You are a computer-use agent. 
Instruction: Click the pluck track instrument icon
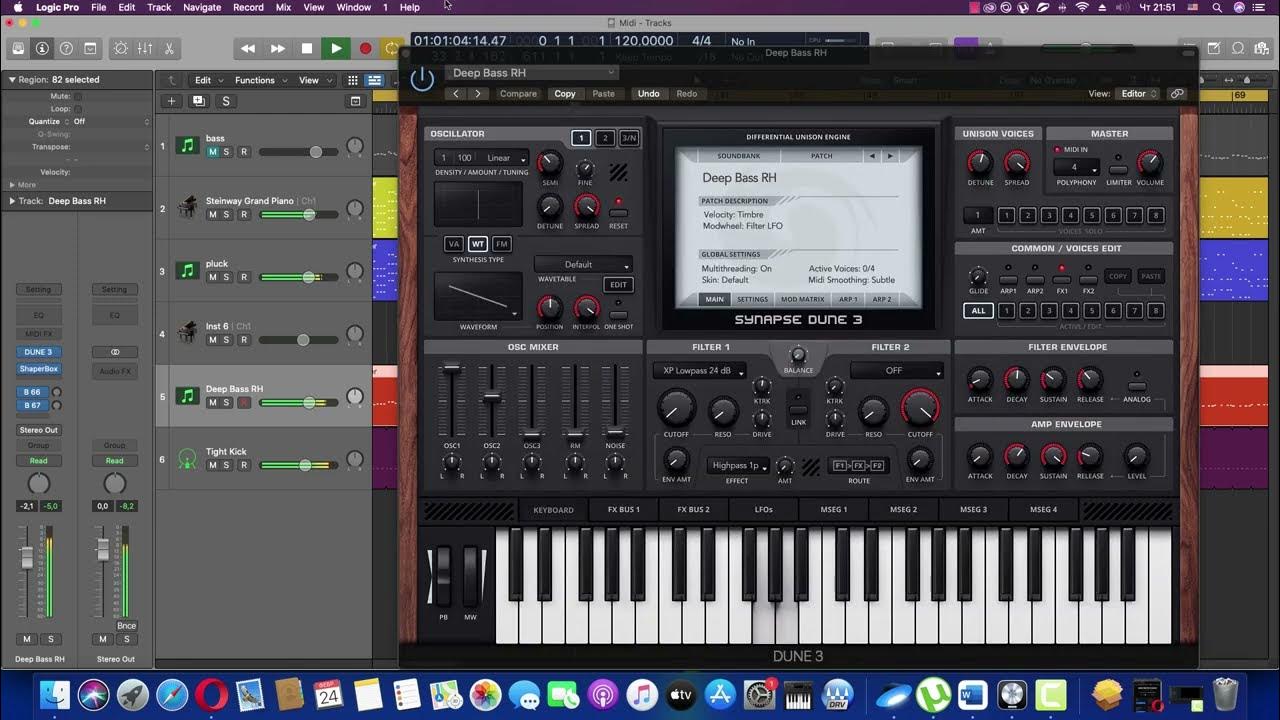tap(187, 271)
